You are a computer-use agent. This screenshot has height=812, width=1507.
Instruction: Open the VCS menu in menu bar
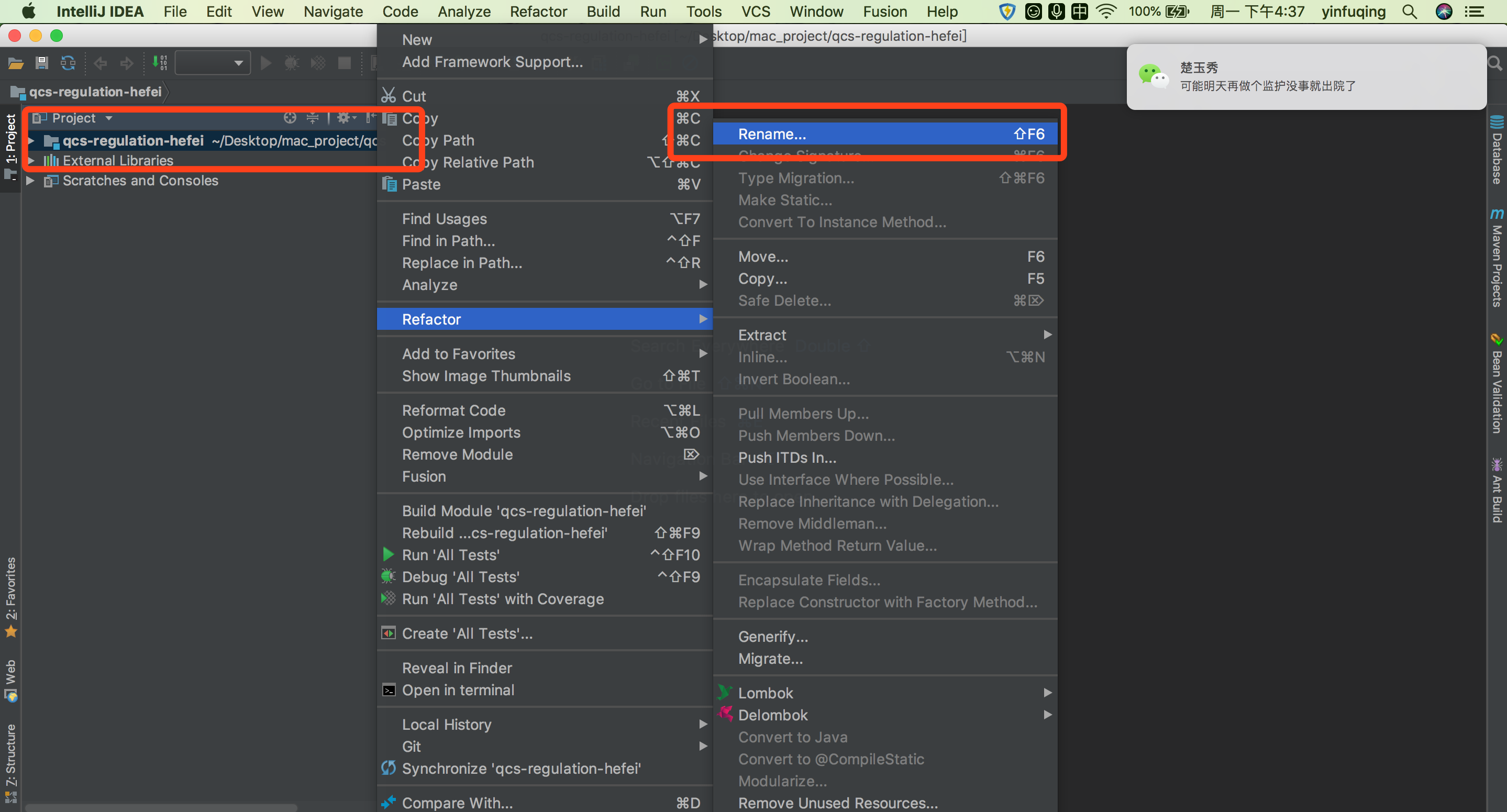click(x=756, y=12)
